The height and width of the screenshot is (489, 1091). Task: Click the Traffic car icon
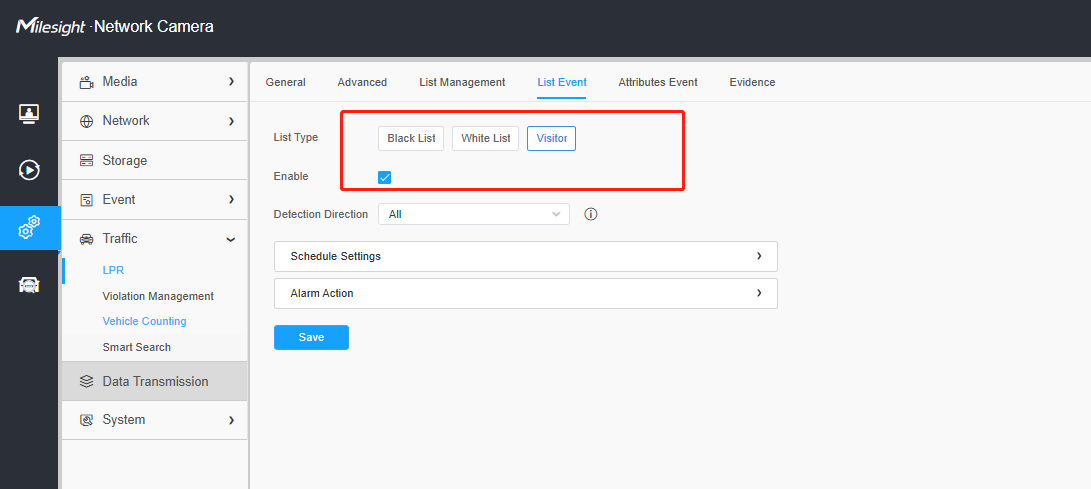(x=86, y=239)
